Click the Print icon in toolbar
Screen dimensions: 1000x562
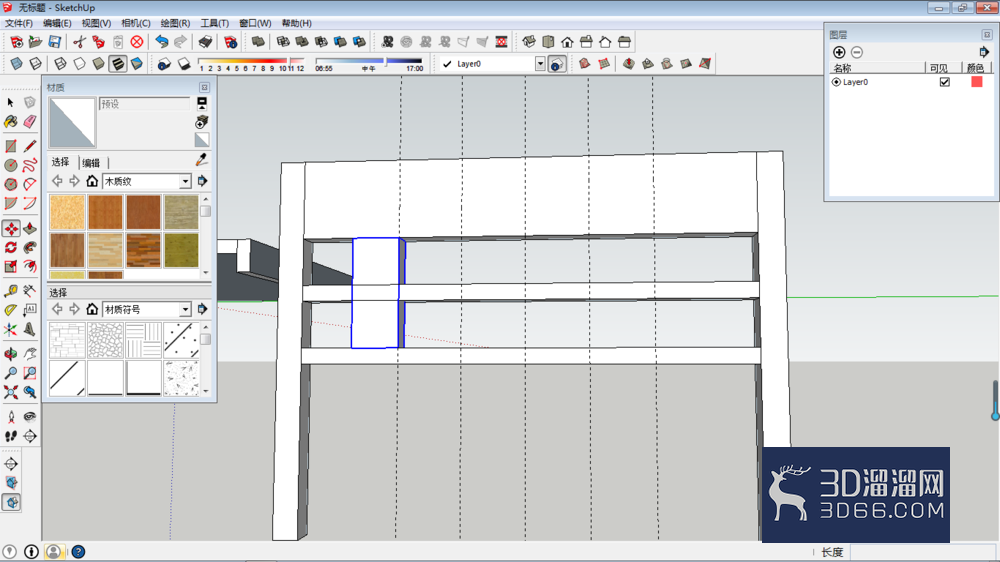205,42
